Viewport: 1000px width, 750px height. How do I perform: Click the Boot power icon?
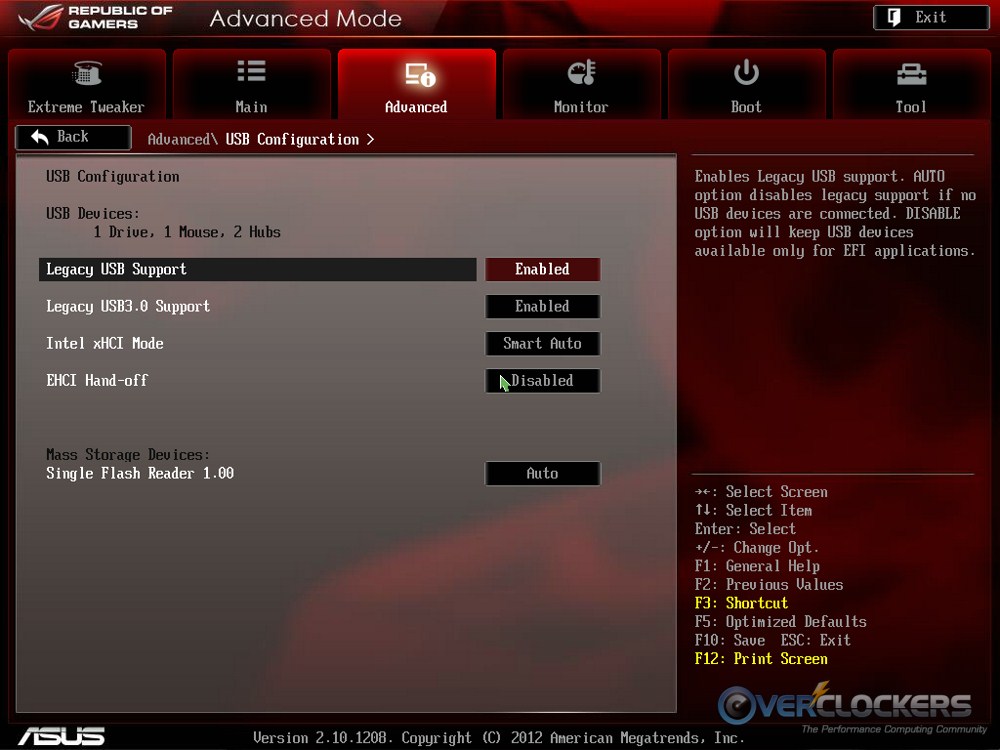[746, 73]
